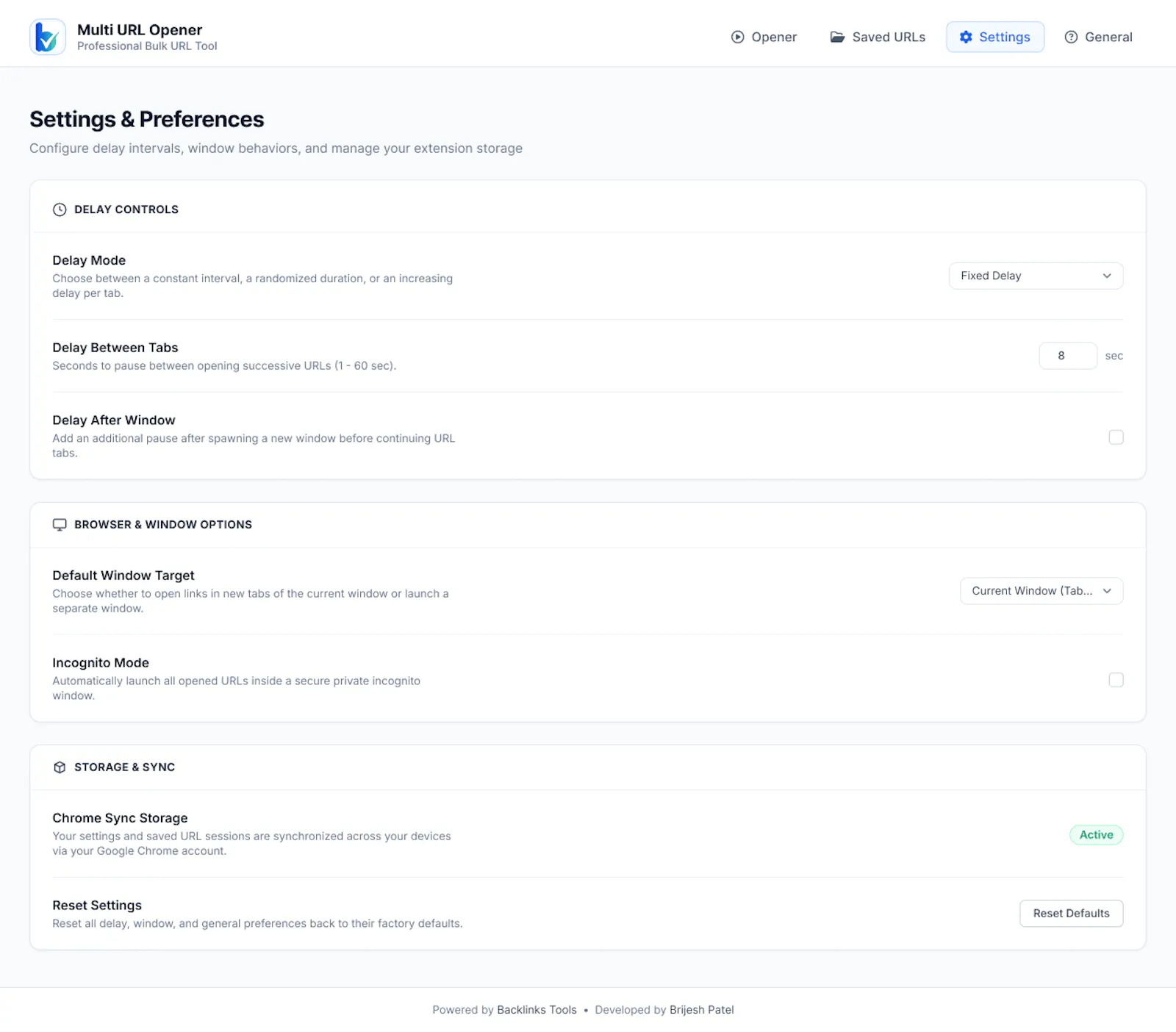Click the folder icon beside Saved URLs

click(x=837, y=37)
